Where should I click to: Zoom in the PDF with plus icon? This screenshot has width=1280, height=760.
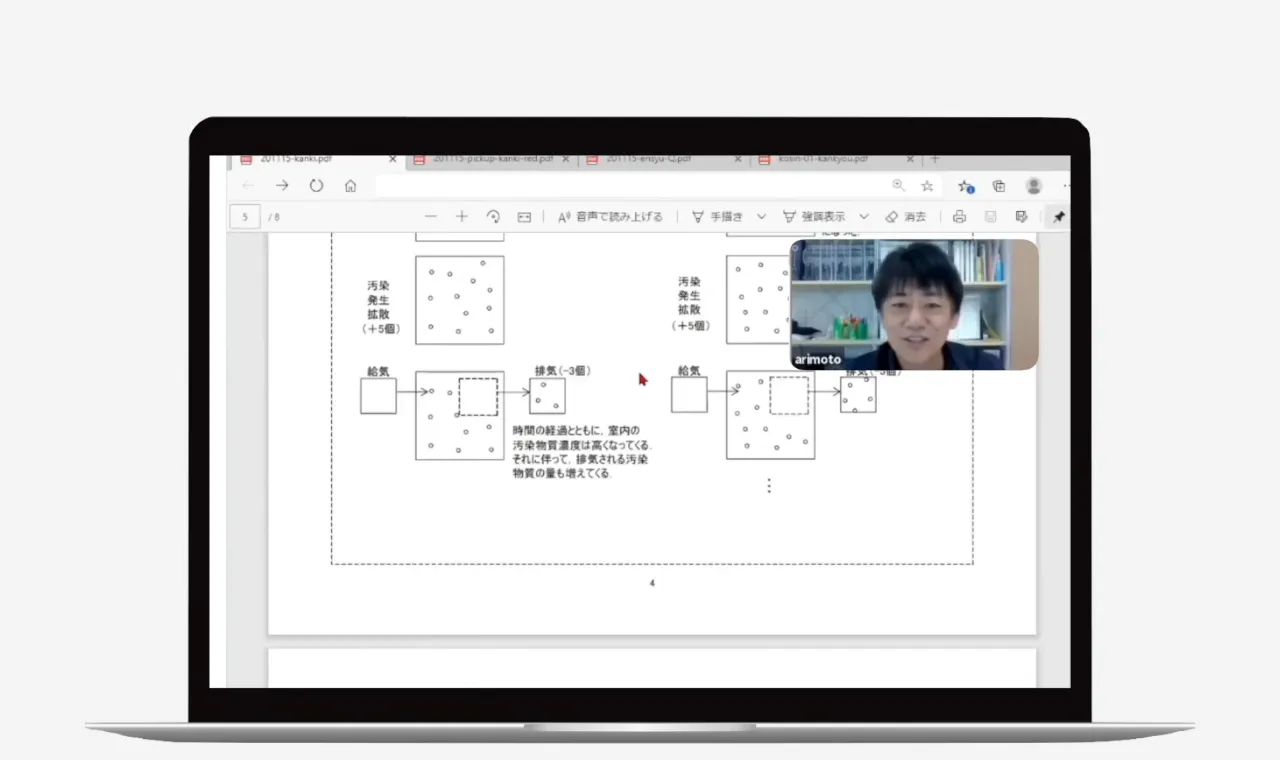(x=461, y=217)
